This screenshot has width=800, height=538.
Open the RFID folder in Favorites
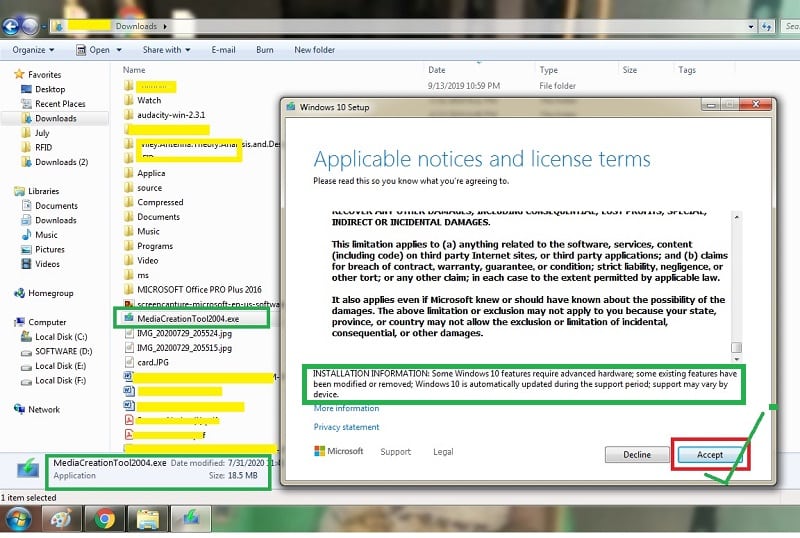43,148
